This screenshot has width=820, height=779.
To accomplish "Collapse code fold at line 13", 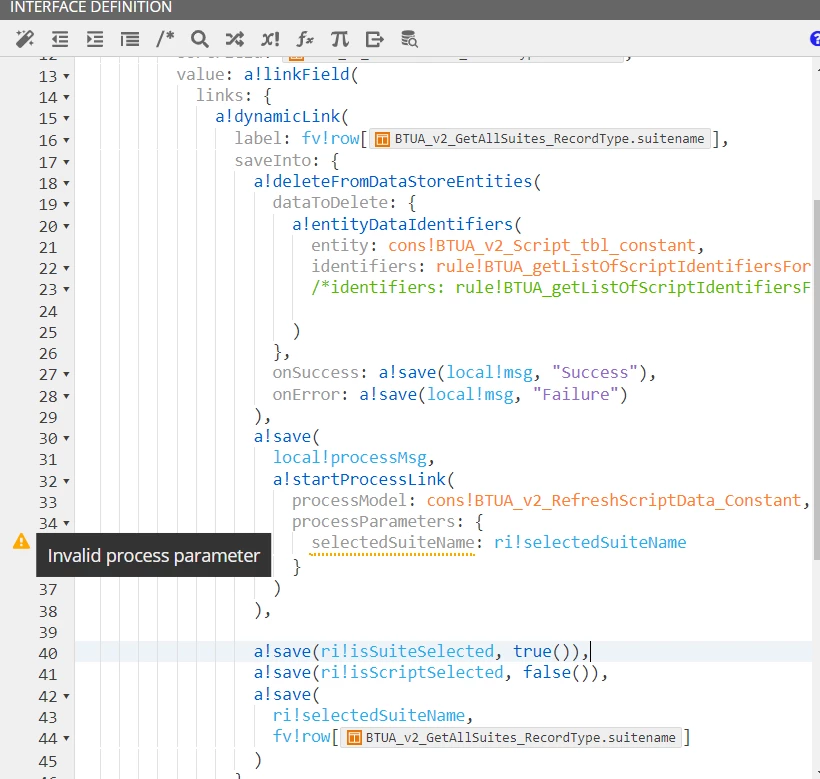I will [x=66, y=76].
